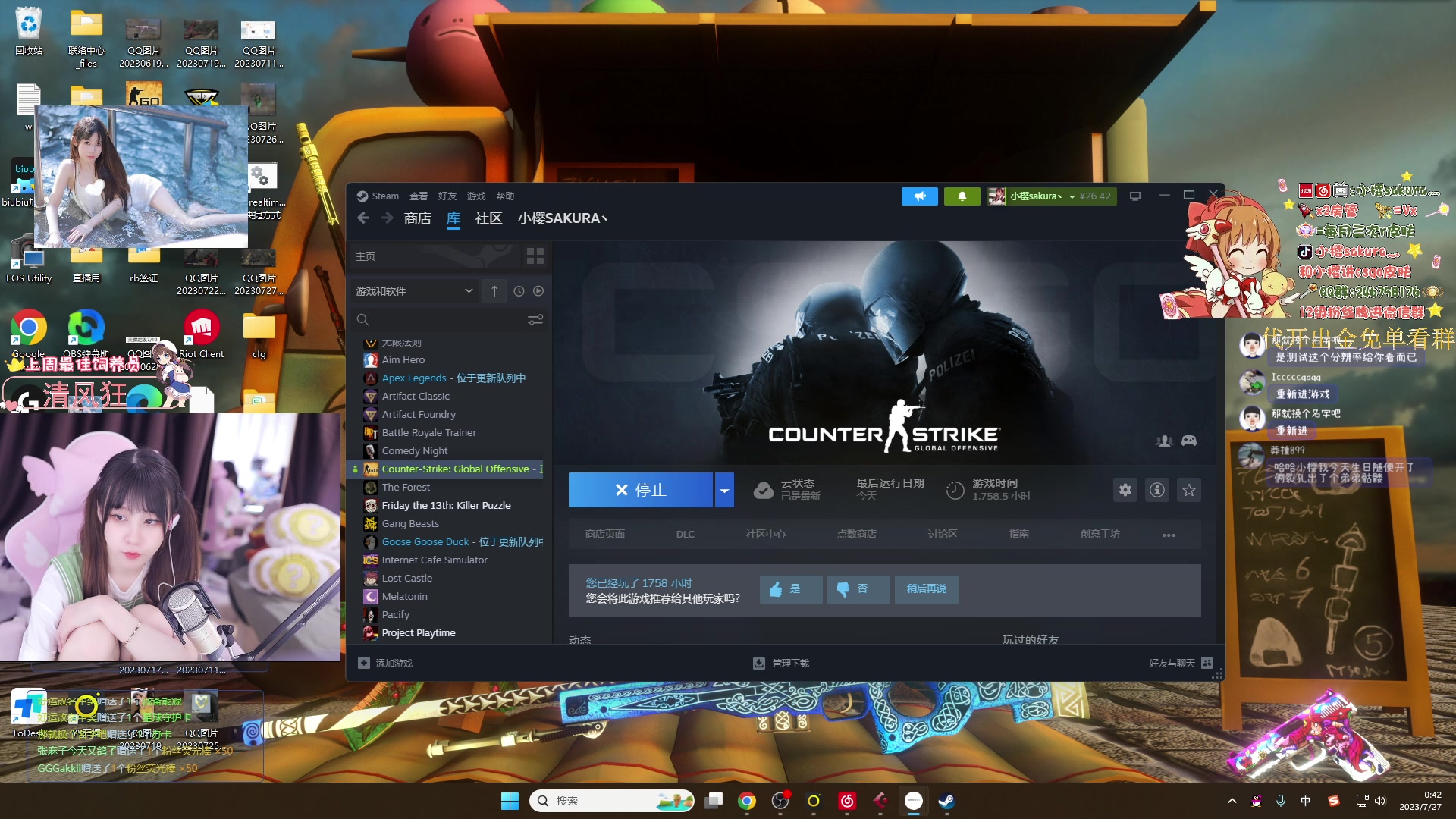
Task: Open the CS:GO DLC link
Action: pyautogui.click(x=686, y=535)
